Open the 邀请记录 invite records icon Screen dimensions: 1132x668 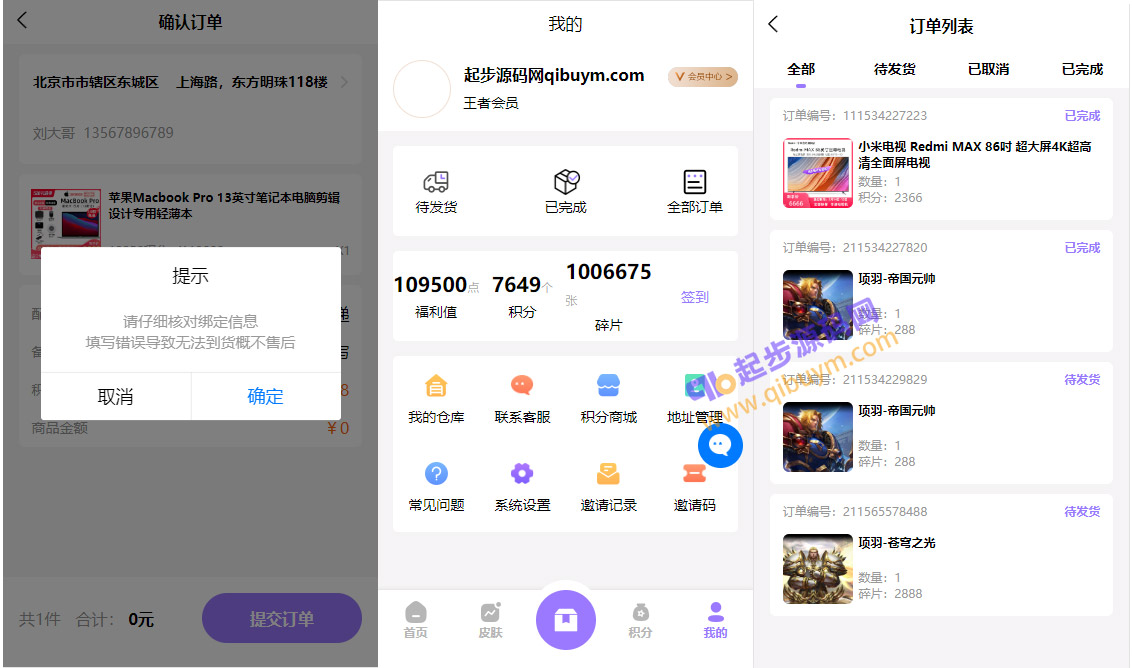[x=608, y=474]
